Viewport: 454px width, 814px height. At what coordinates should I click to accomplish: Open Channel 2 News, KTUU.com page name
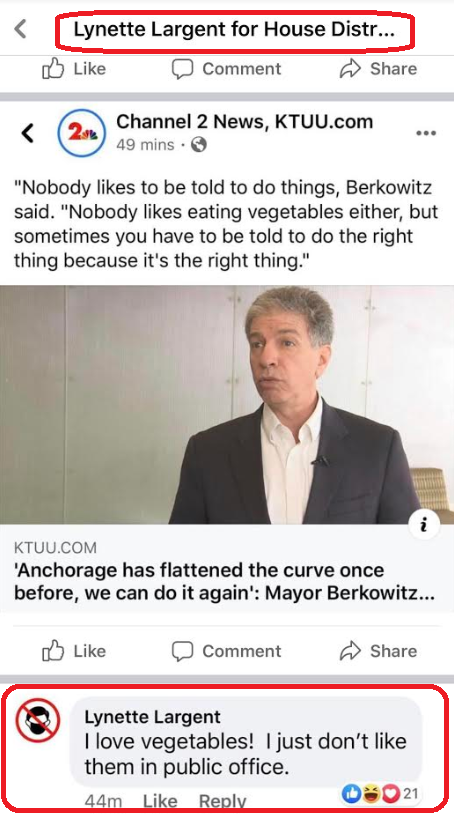tap(244, 121)
